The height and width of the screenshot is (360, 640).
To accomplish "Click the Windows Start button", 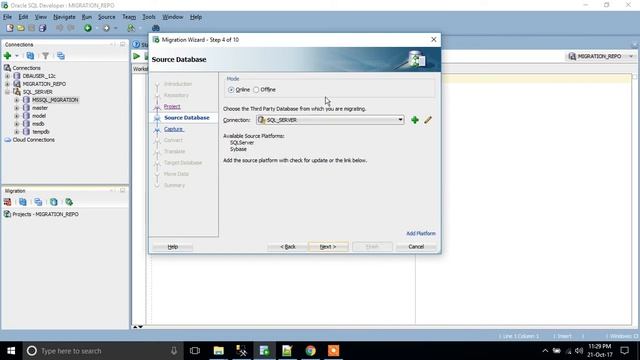I will point(11,350).
